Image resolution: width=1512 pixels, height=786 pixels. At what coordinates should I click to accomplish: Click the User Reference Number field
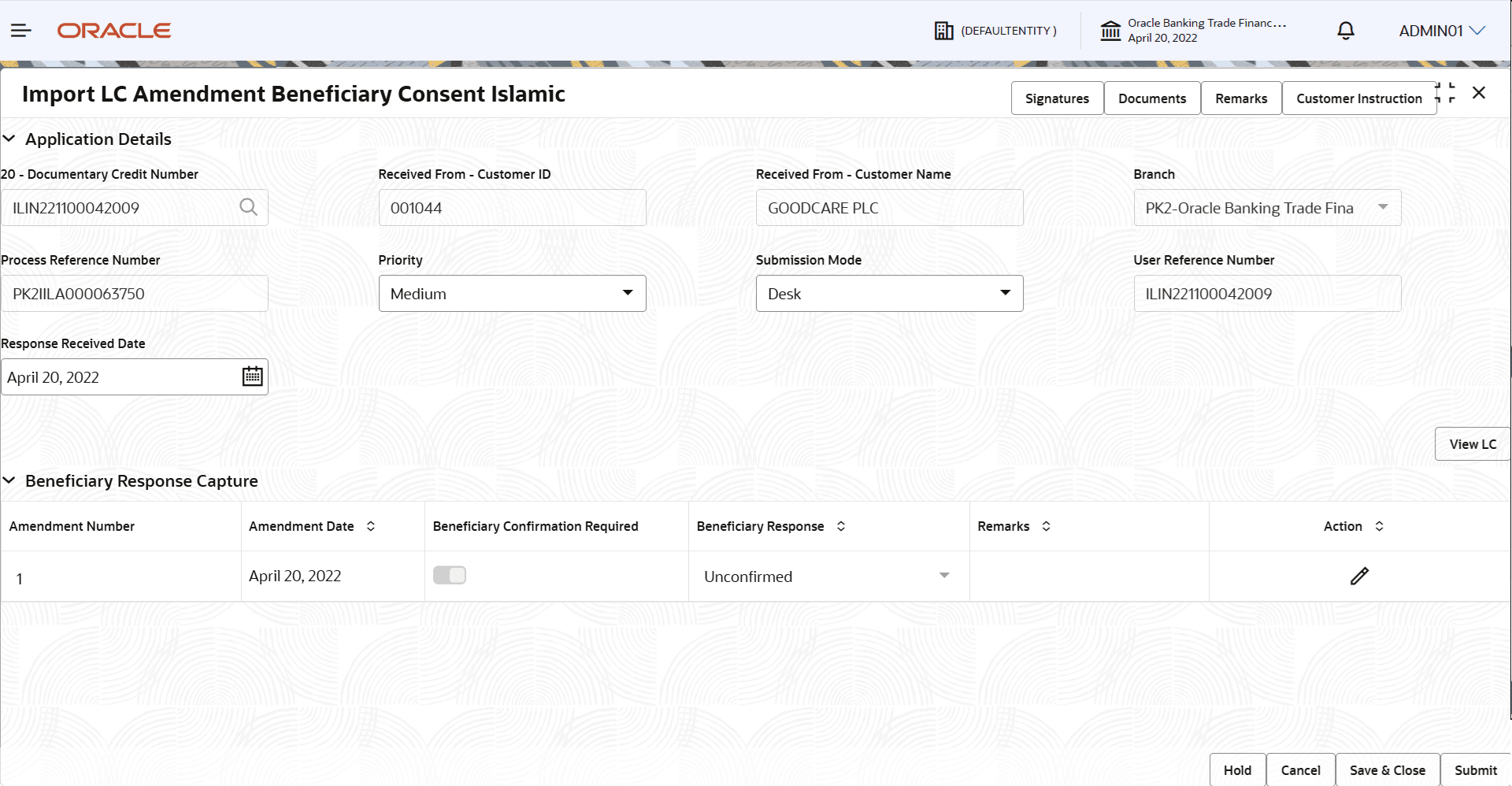pyautogui.click(x=1267, y=293)
